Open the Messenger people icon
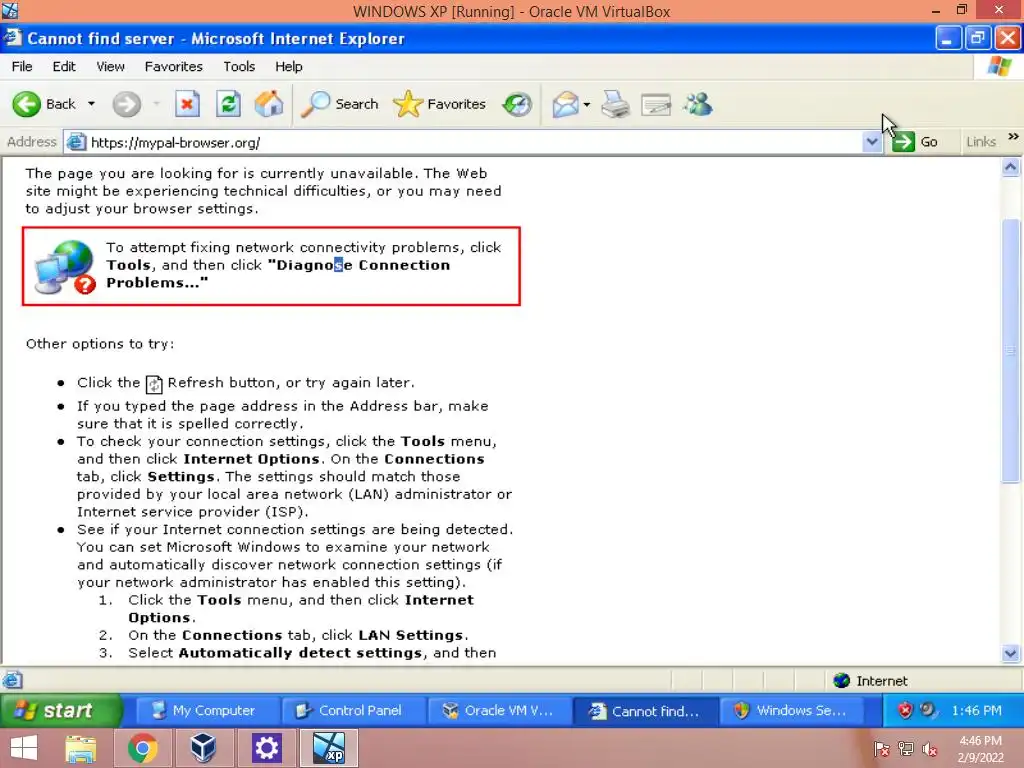This screenshot has height=768, width=1024. [698, 104]
